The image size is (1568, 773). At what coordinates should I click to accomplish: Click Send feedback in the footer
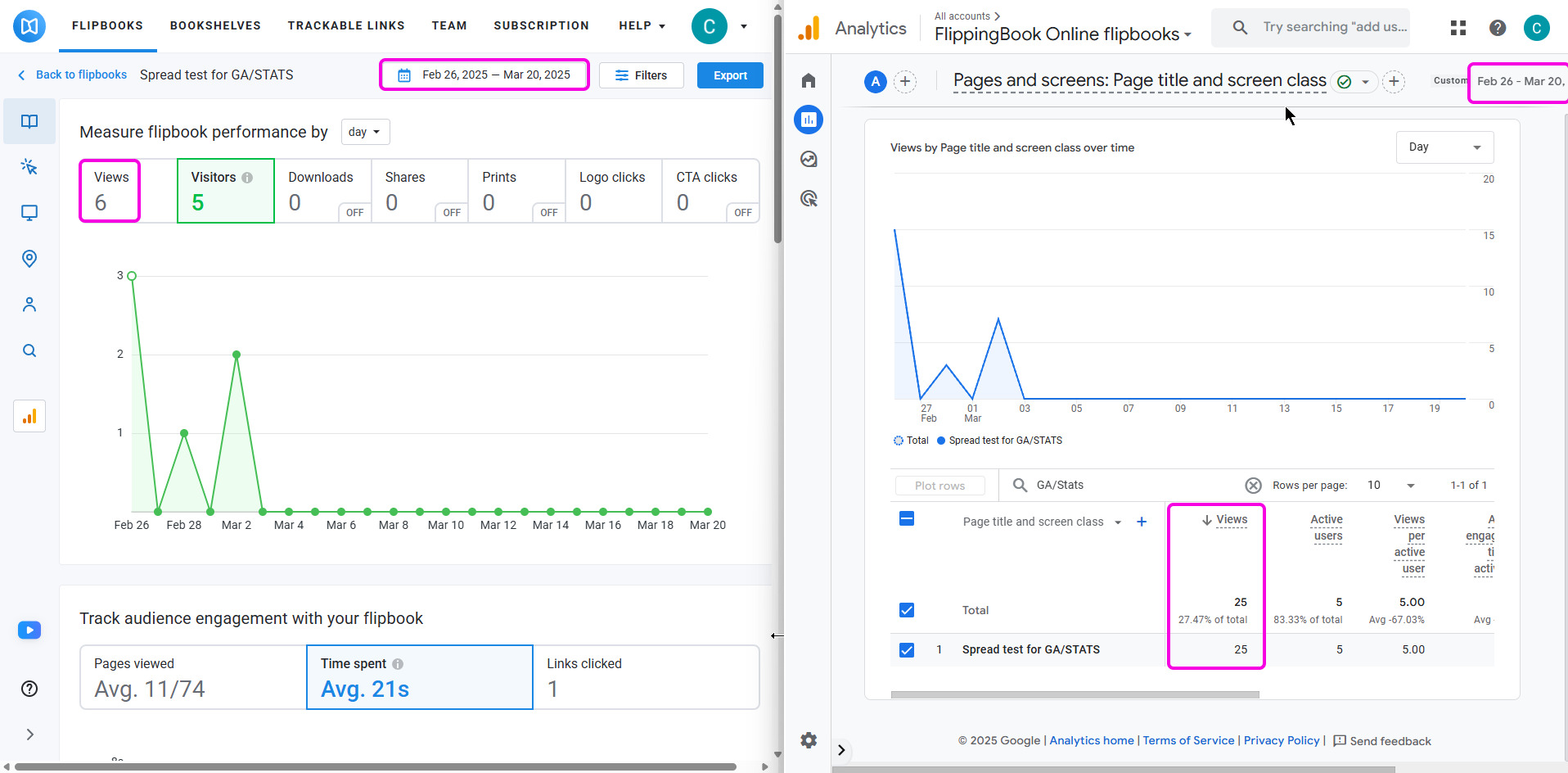pyautogui.click(x=1382, y=741)
